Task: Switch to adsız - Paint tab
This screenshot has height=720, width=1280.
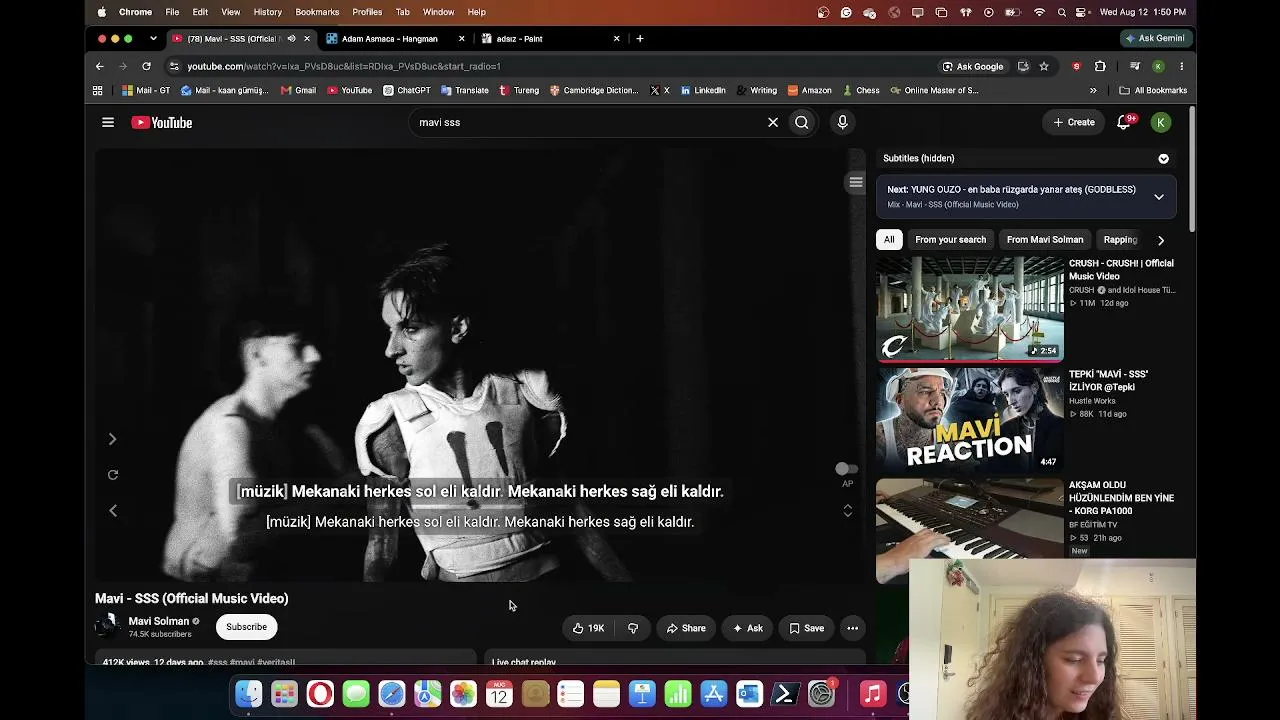Action: click(x=549, y=39)
